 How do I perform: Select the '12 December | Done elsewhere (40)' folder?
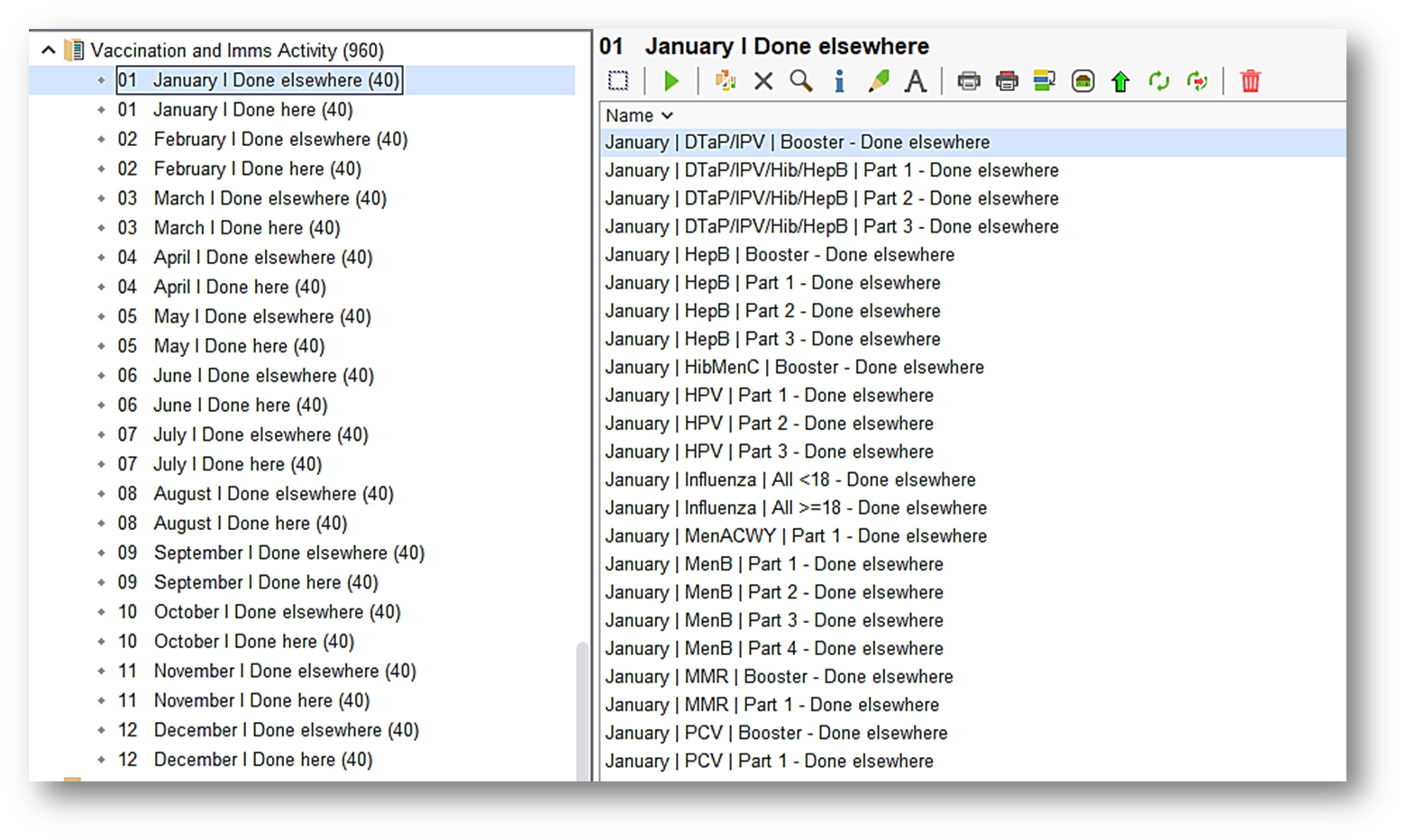coord(269,730)
